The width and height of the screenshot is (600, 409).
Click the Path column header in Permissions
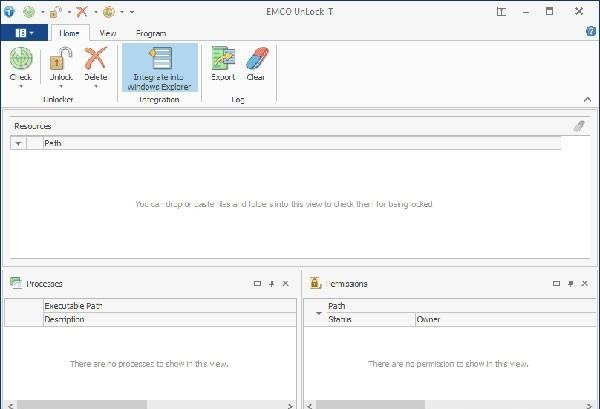[461, 306]
